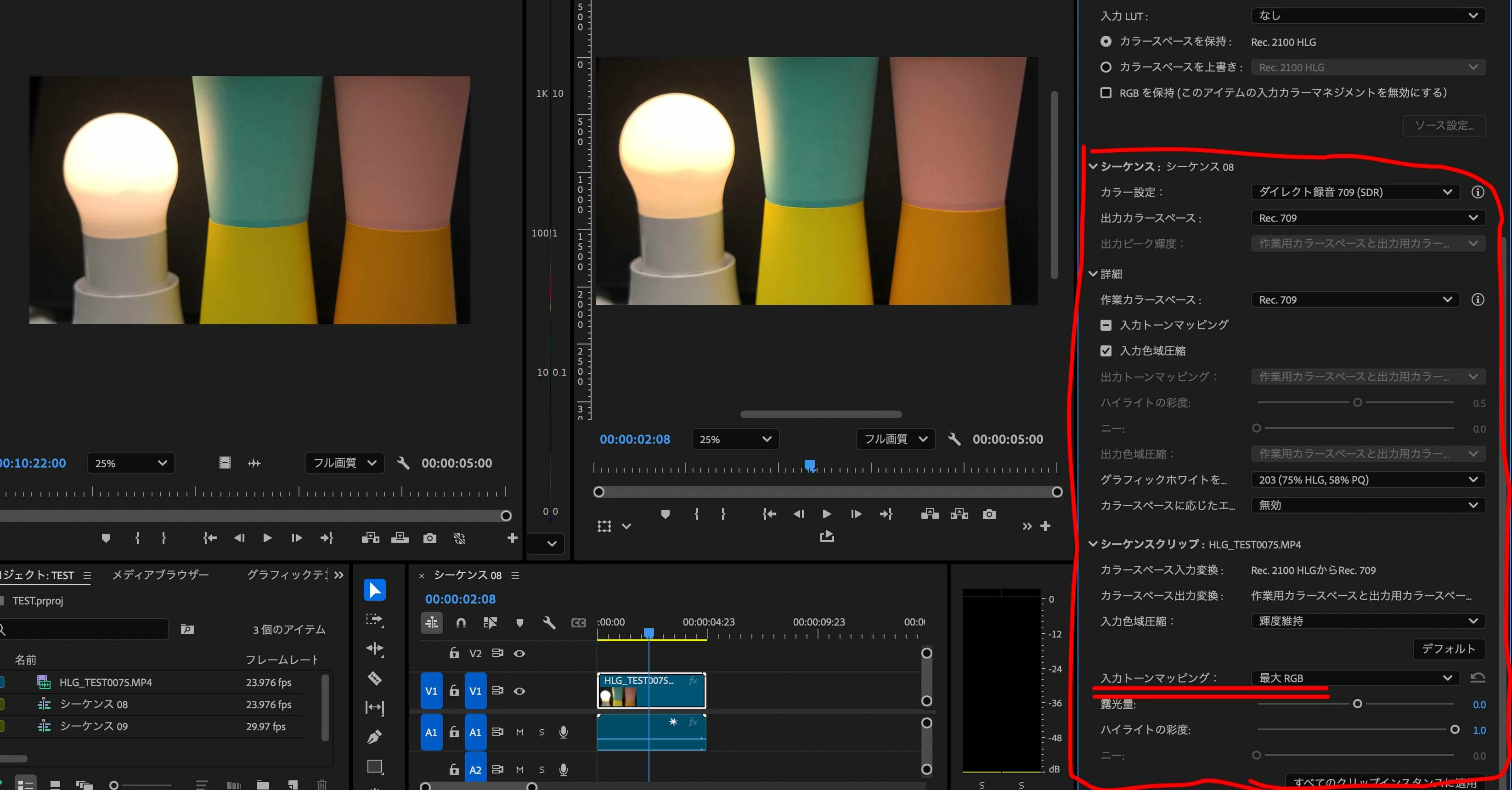Open 出力カラースペース Rec. 709 dropdown
1512x790 pixels.
click(1368, 218)
